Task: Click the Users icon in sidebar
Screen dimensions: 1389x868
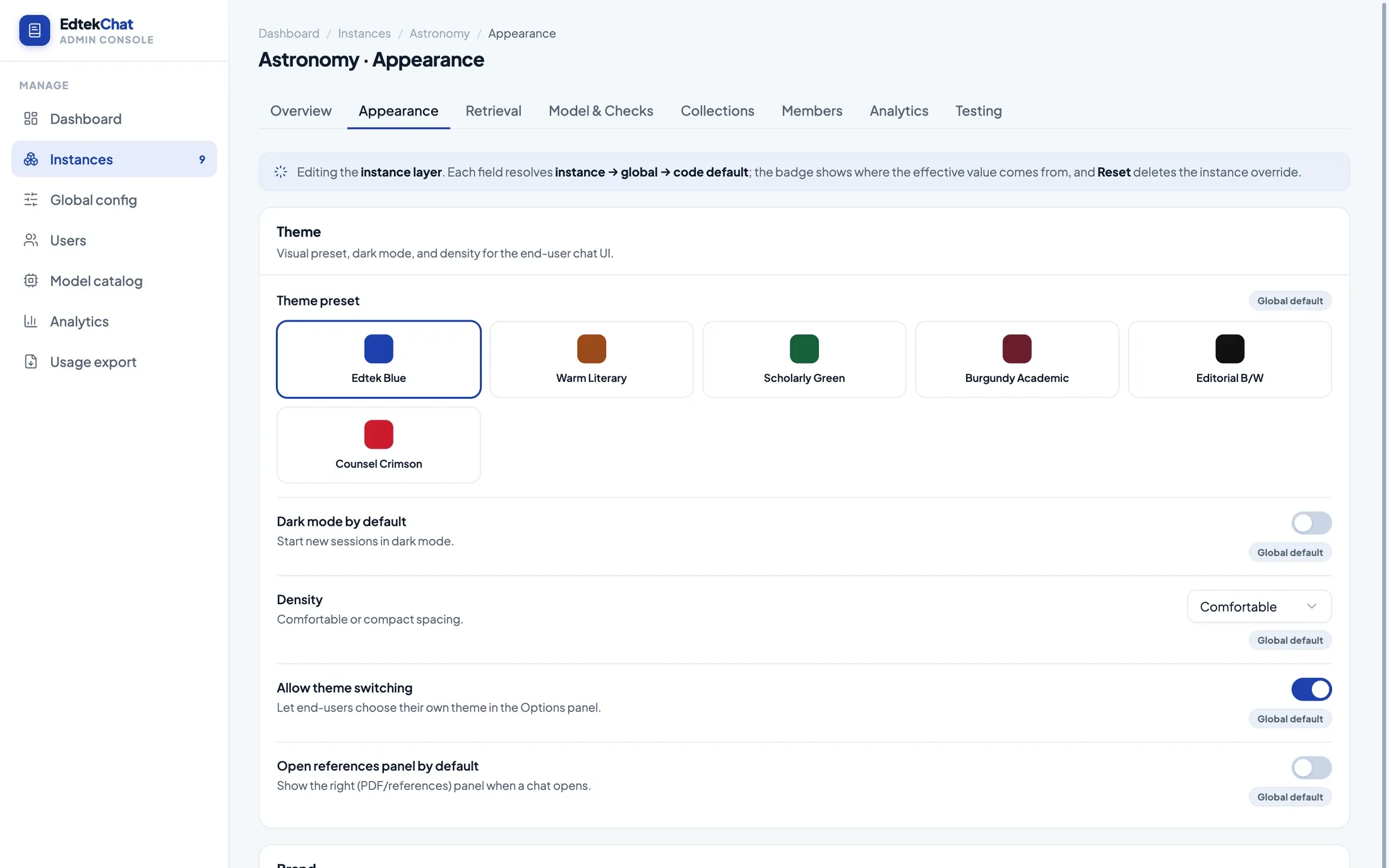Action: (31, 240)
